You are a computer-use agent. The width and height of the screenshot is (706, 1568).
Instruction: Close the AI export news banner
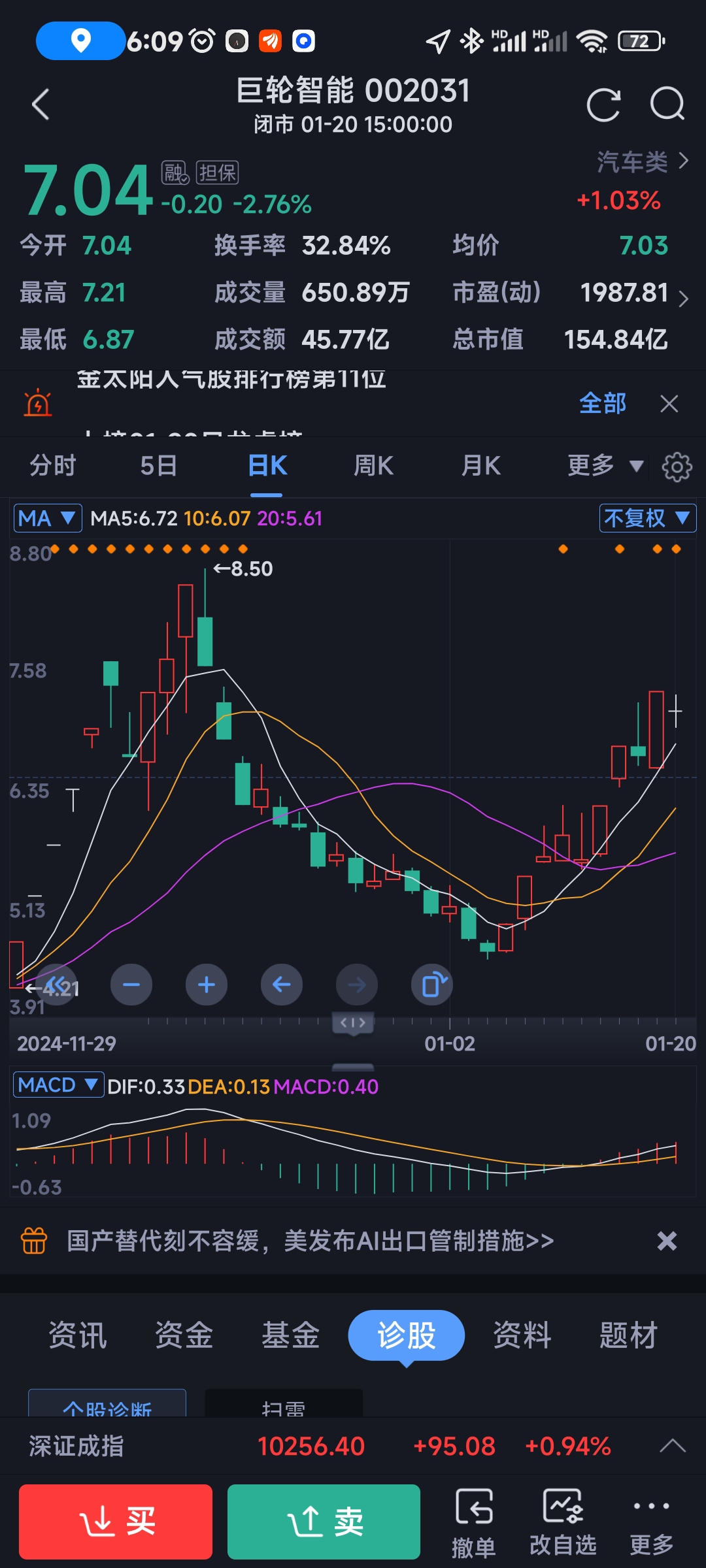667,1241
